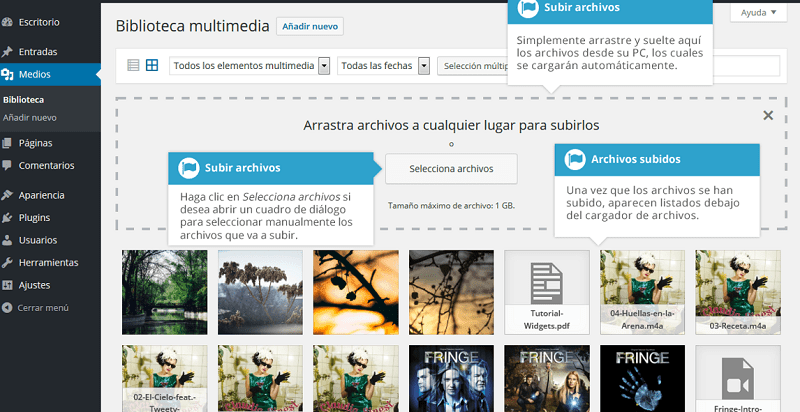Click Selección múltiple button
800x412 pixels.
(473, 66)
